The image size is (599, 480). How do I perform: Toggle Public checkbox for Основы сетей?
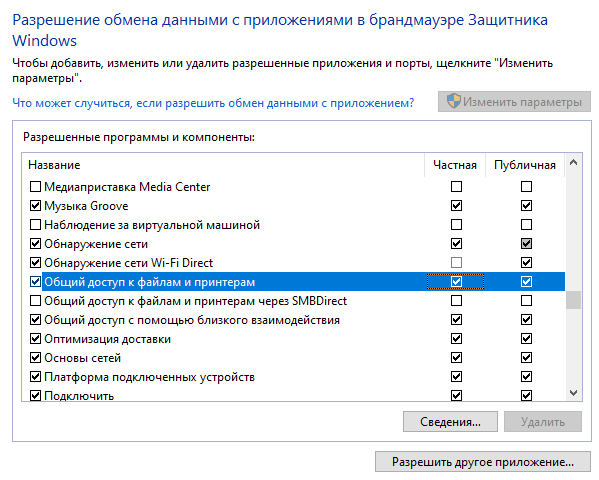pyautogui.click(x=526, y=358)
